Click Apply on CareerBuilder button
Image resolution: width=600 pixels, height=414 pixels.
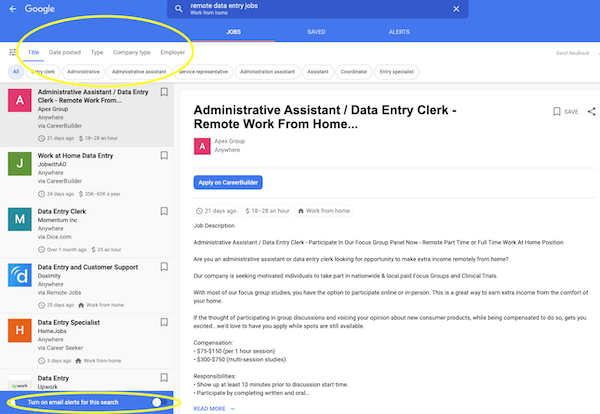tap(228, 183)
